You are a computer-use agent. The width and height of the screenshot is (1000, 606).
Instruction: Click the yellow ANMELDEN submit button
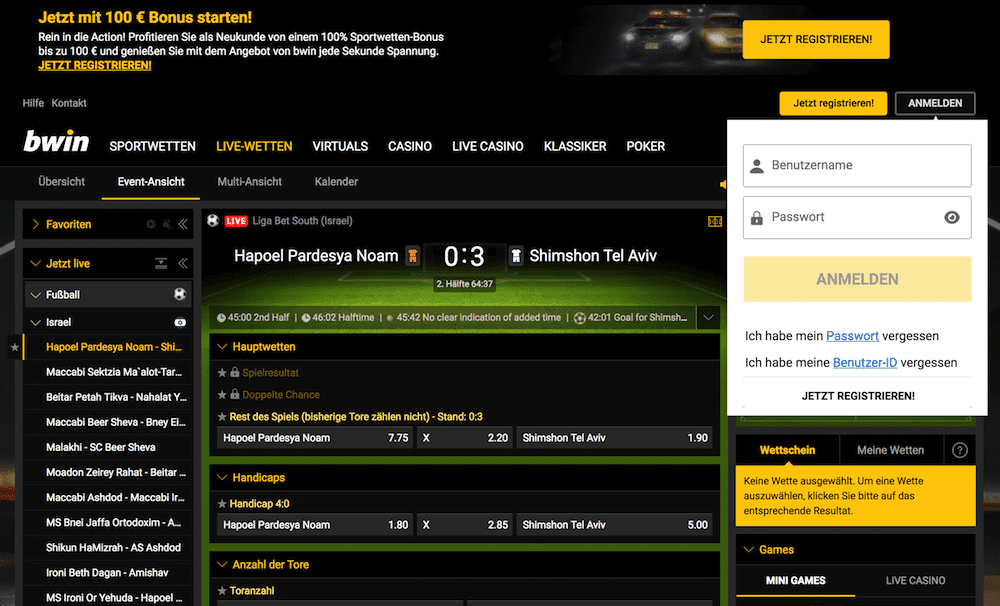[x=857, y=279]
